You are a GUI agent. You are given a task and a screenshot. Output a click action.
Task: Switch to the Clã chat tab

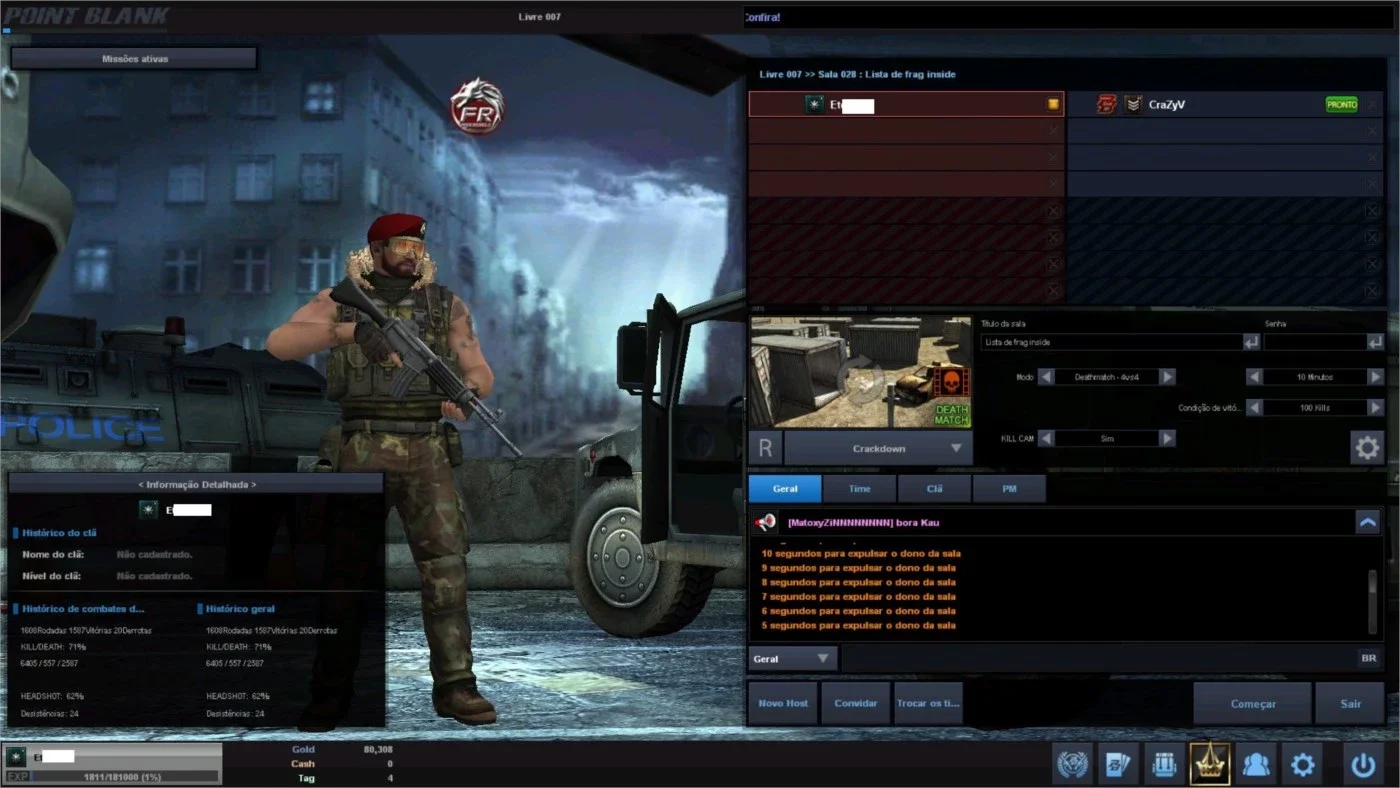(x=935, y=488)
